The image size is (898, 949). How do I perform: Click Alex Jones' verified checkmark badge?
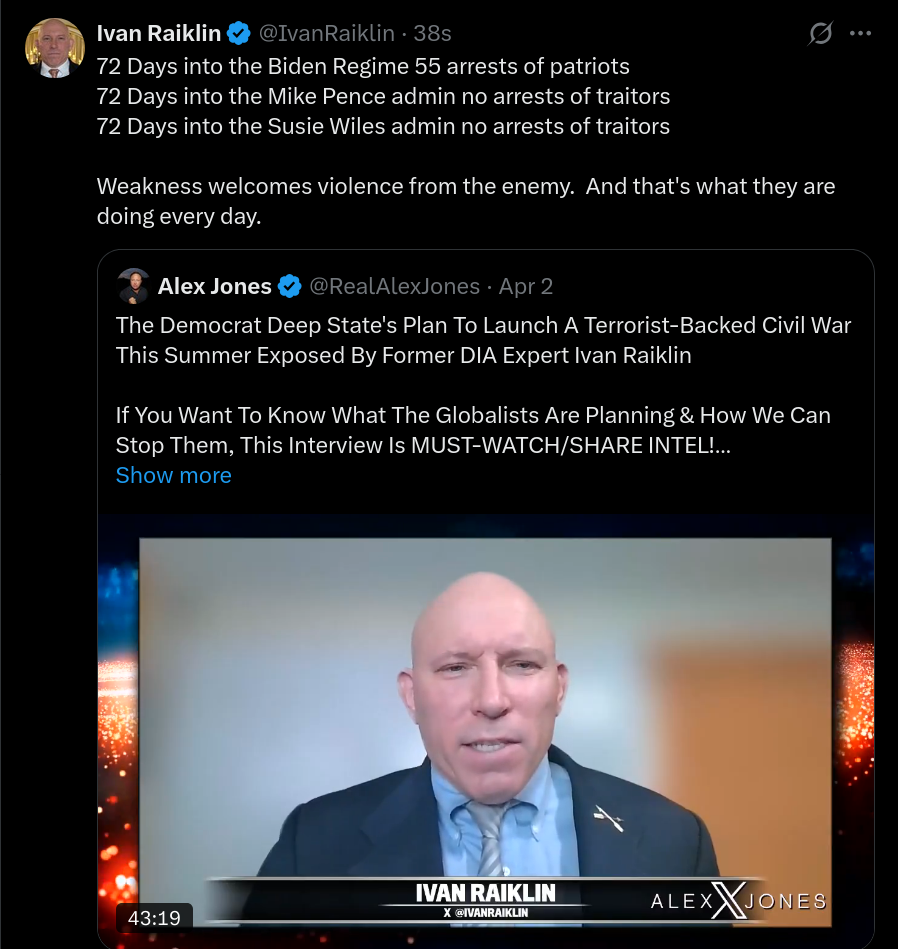click(x=289, y=286)
